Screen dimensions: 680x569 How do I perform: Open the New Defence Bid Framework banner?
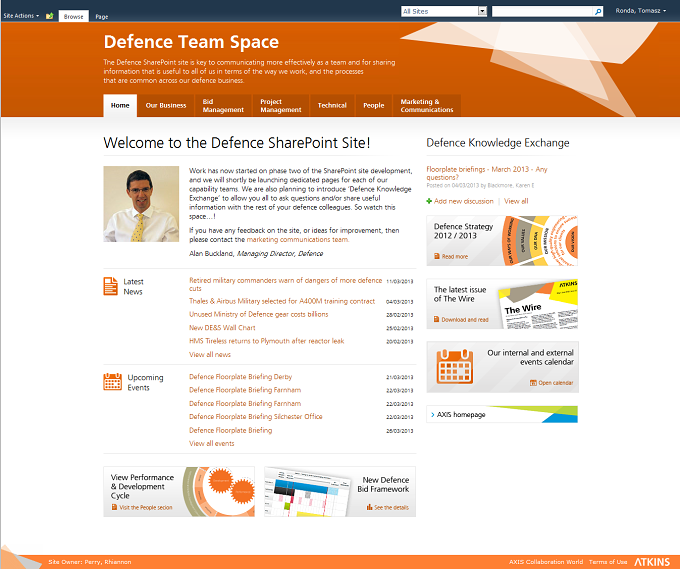click(340, 492)
